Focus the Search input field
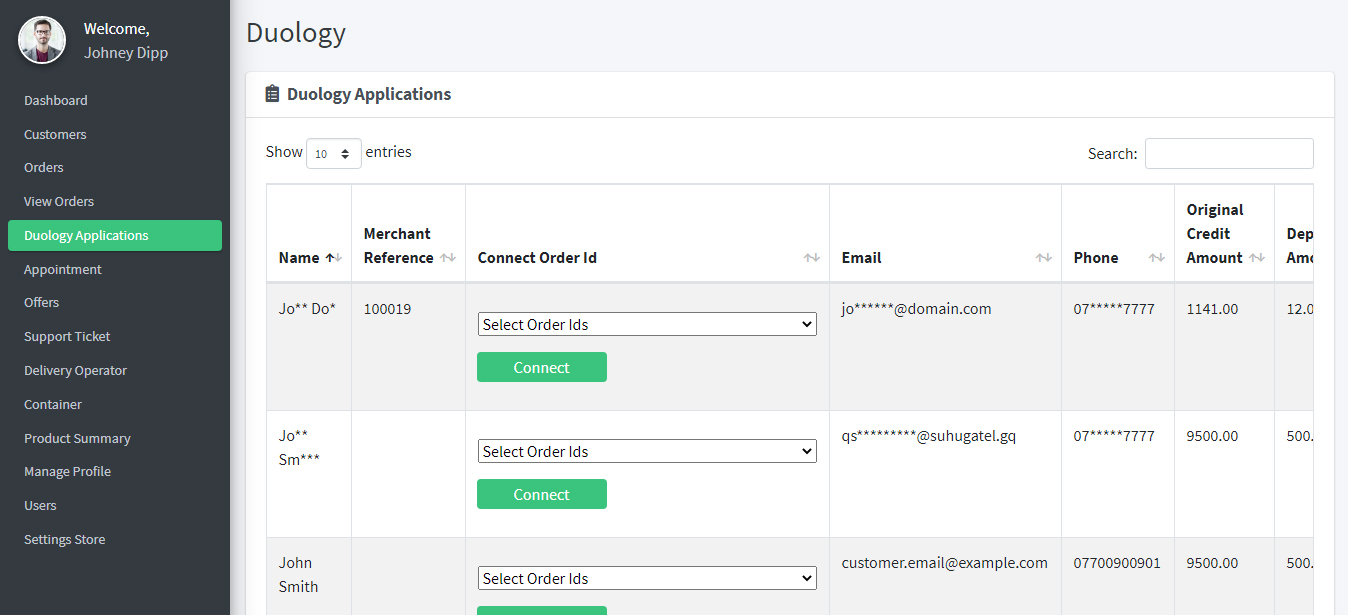The image size is (1348, 615). point(1229,153)
